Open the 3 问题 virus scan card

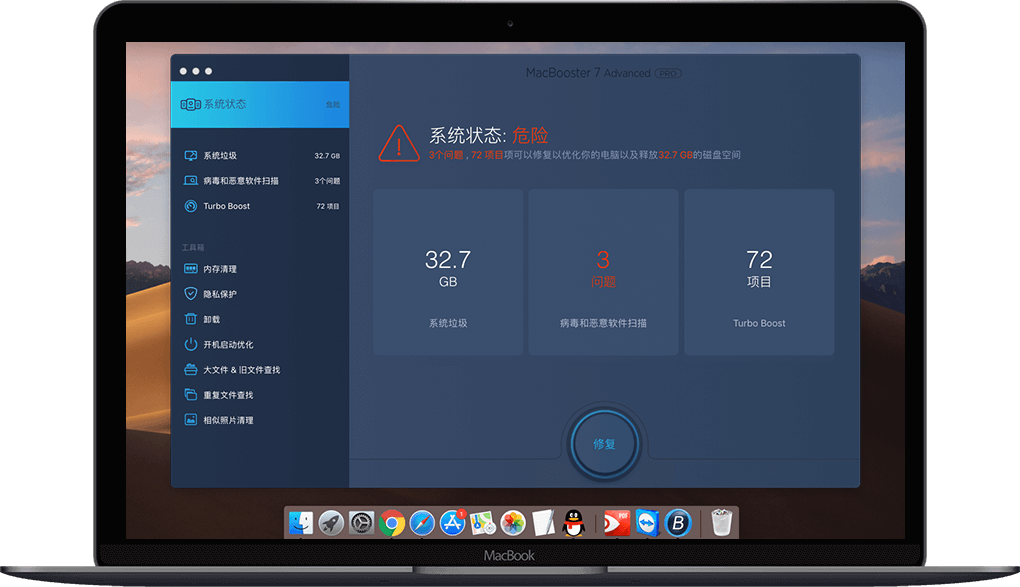[x=603, y=272]
